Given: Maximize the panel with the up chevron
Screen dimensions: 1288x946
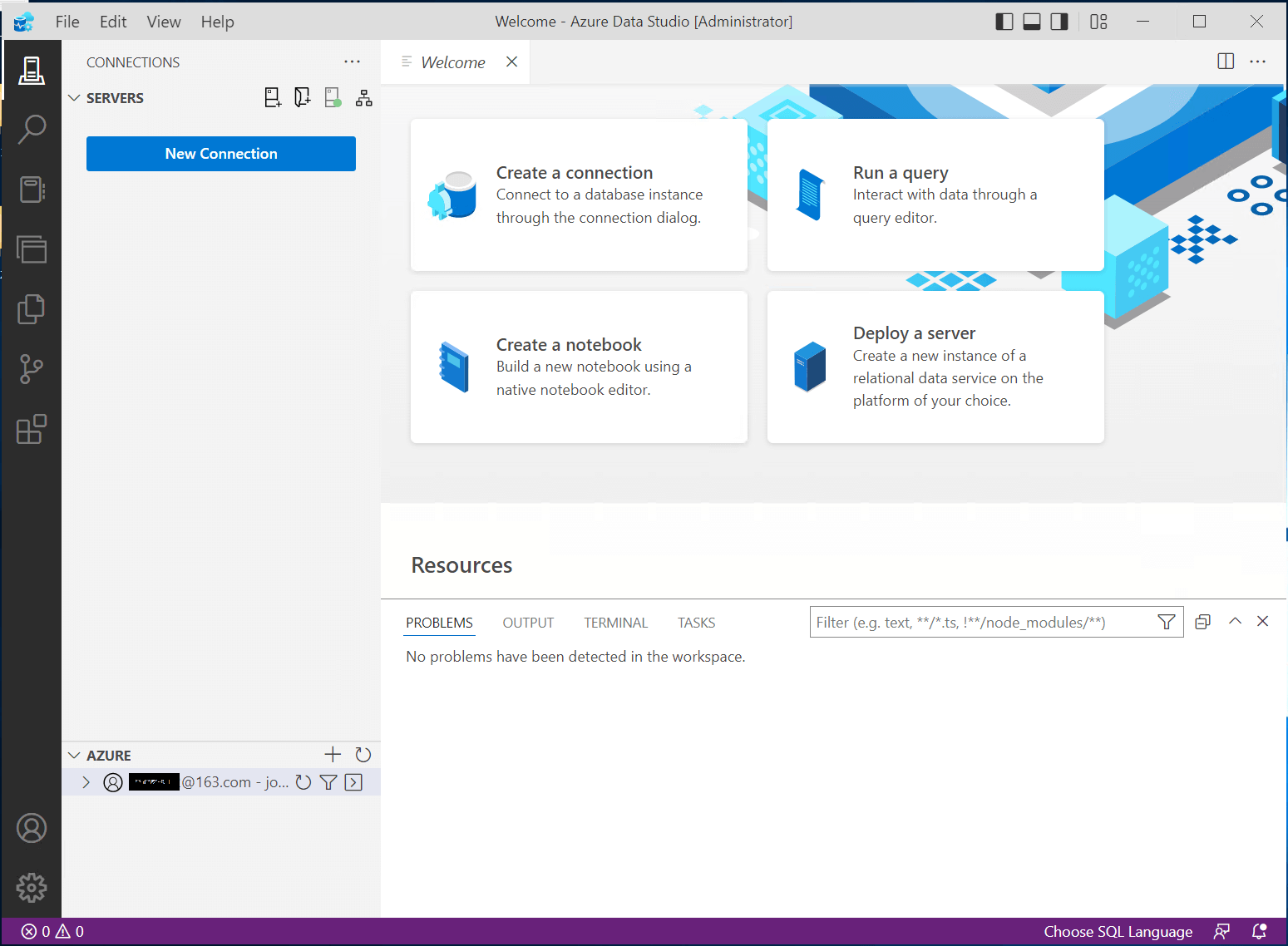Looking at the screenshot, I should [x=1235, y=621].
